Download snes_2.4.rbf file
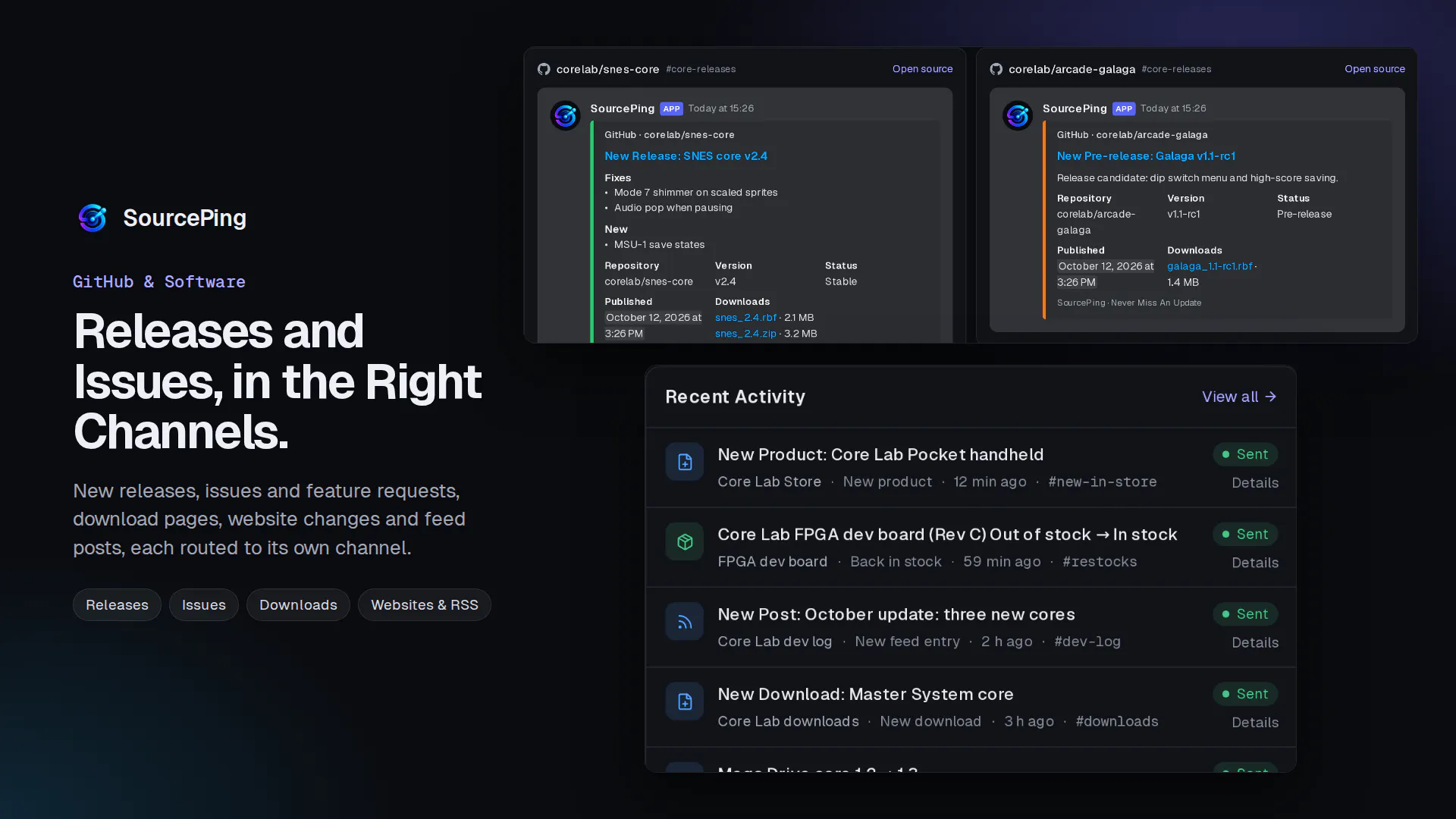 [745, 318]
